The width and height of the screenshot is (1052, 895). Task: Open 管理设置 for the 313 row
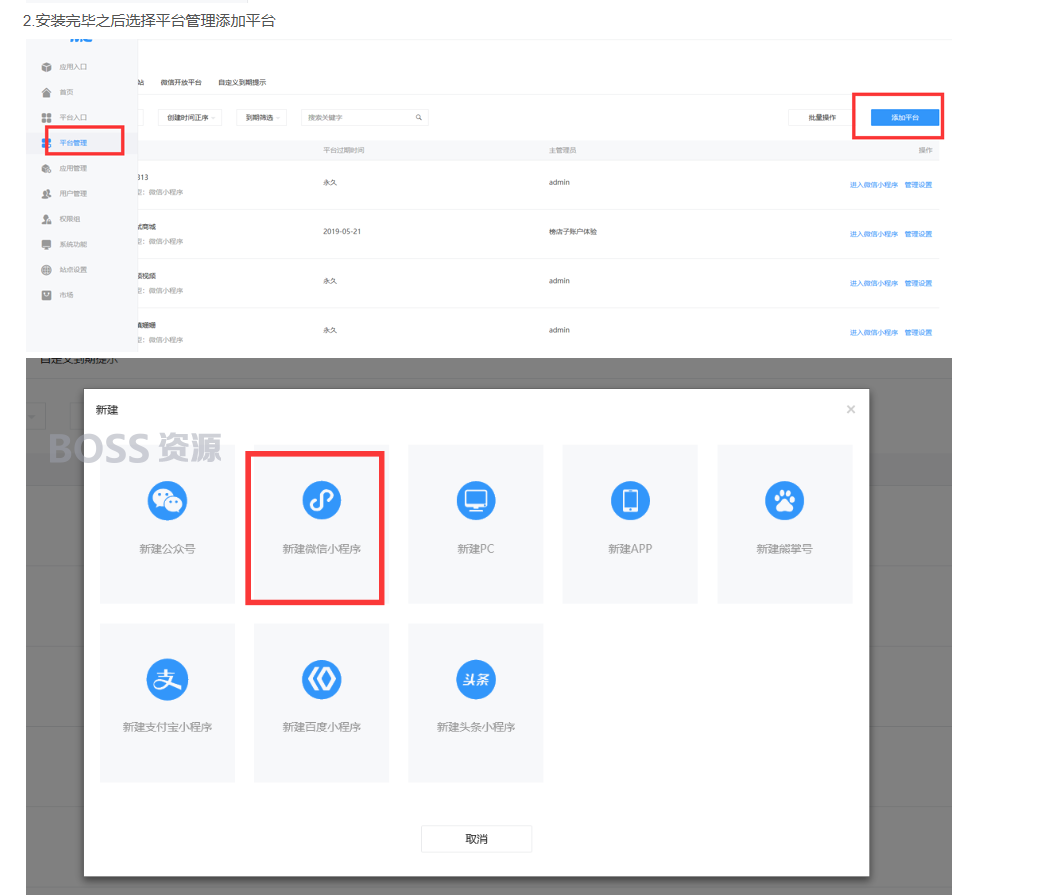tap(918, 185)
